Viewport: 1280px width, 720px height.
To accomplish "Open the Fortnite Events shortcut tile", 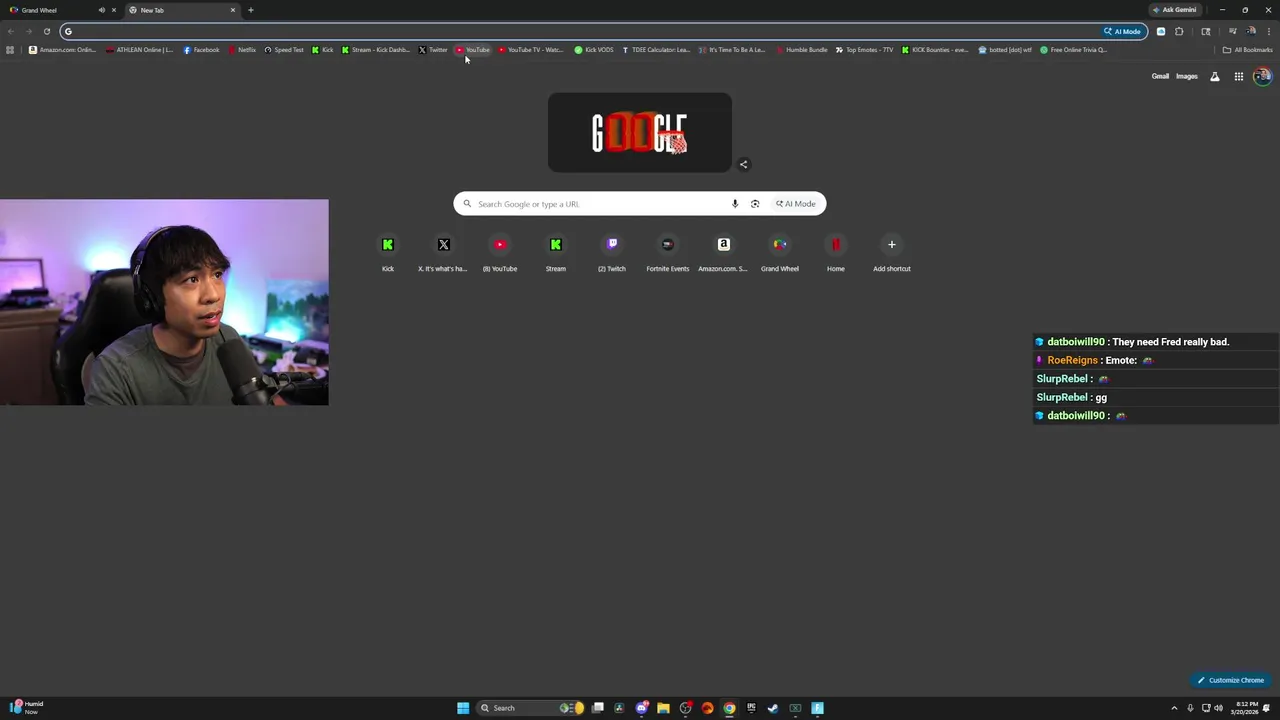I will (668, 252).
